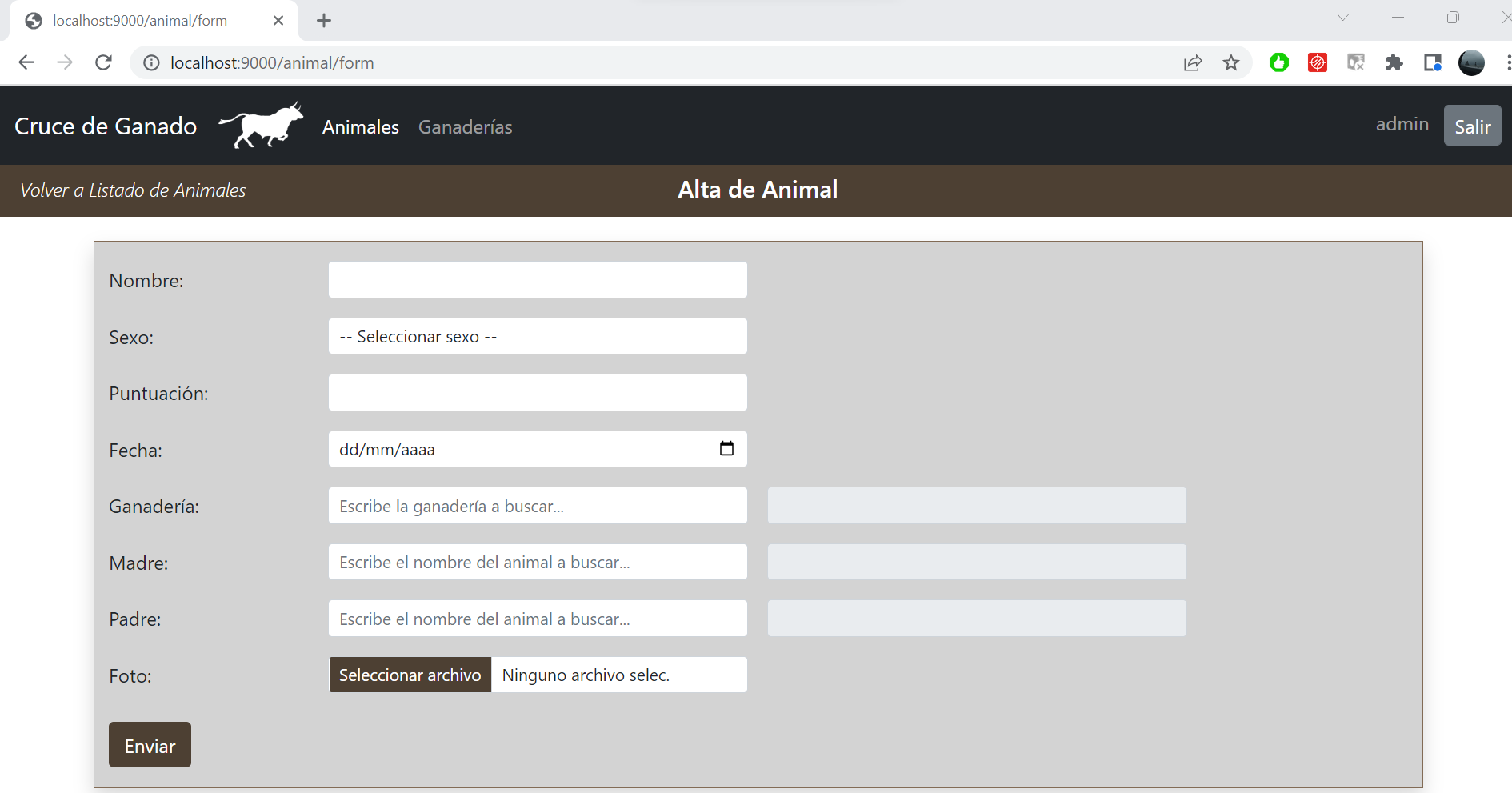Open the Animales menu item
The height and width of the screenshot is (793, 1512).
click(x=361, y=127)
